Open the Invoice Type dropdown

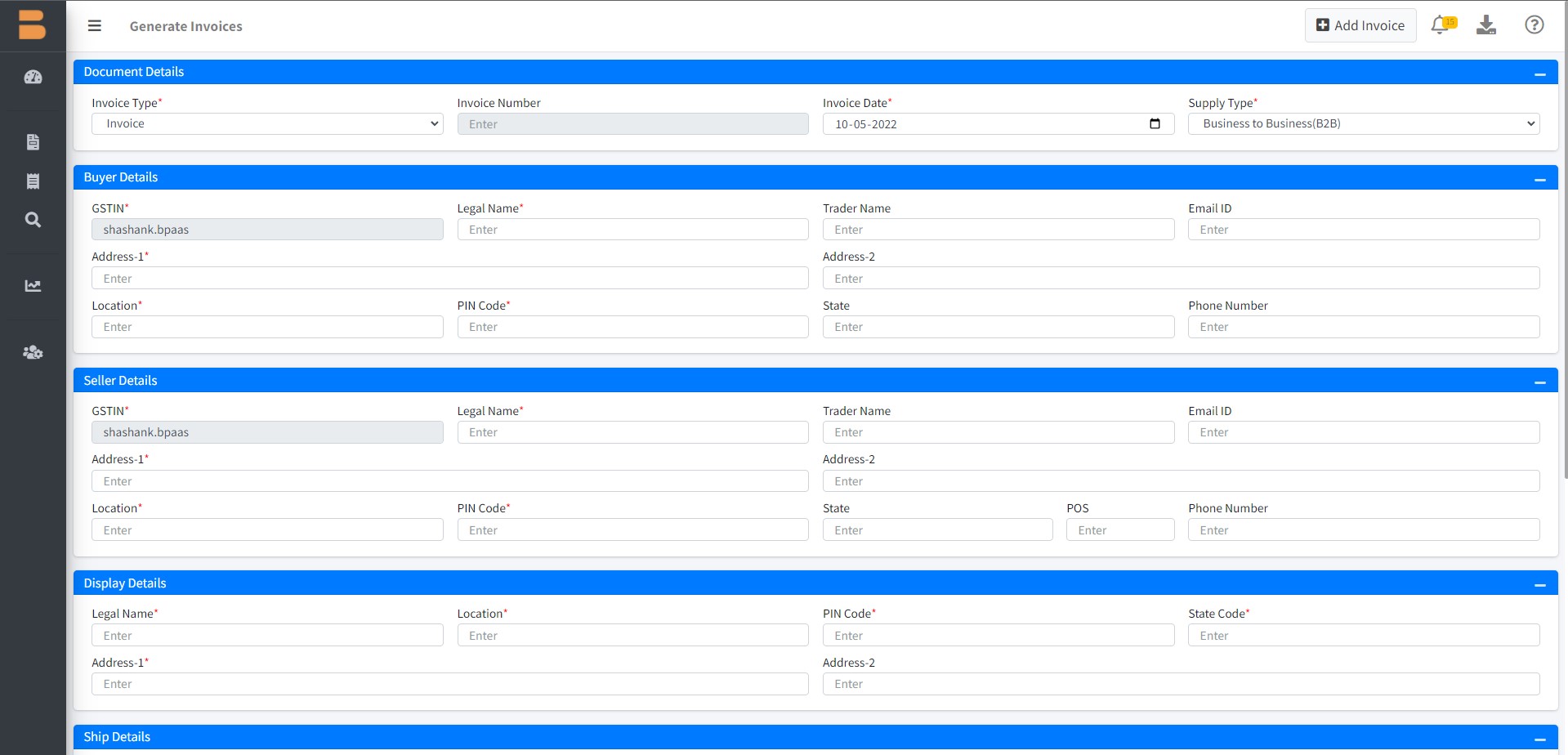(267, 123)
